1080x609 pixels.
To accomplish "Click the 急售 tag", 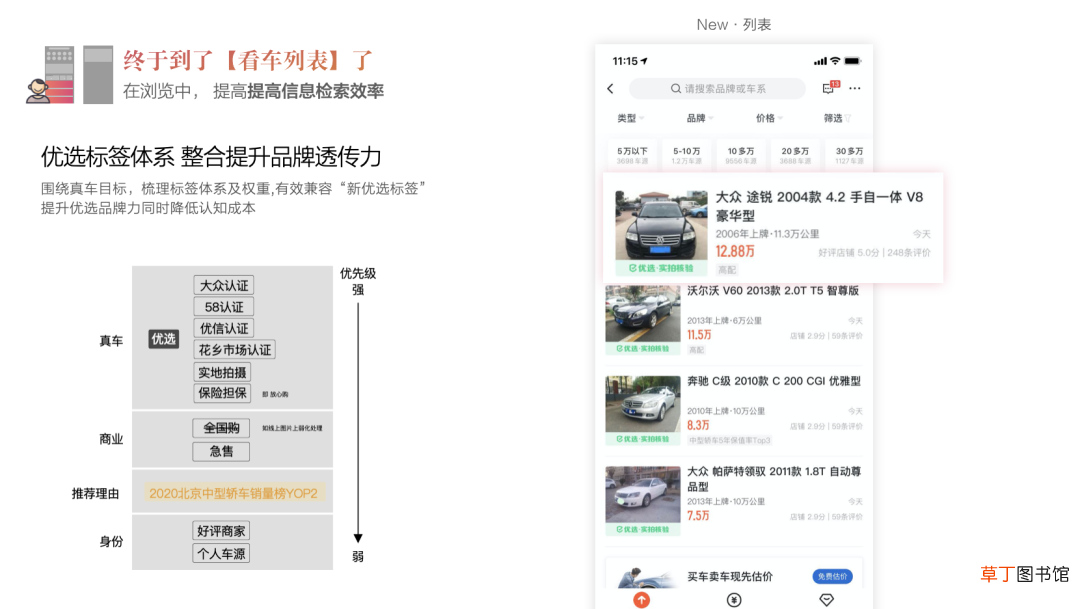I will click(x=221, y=451).
